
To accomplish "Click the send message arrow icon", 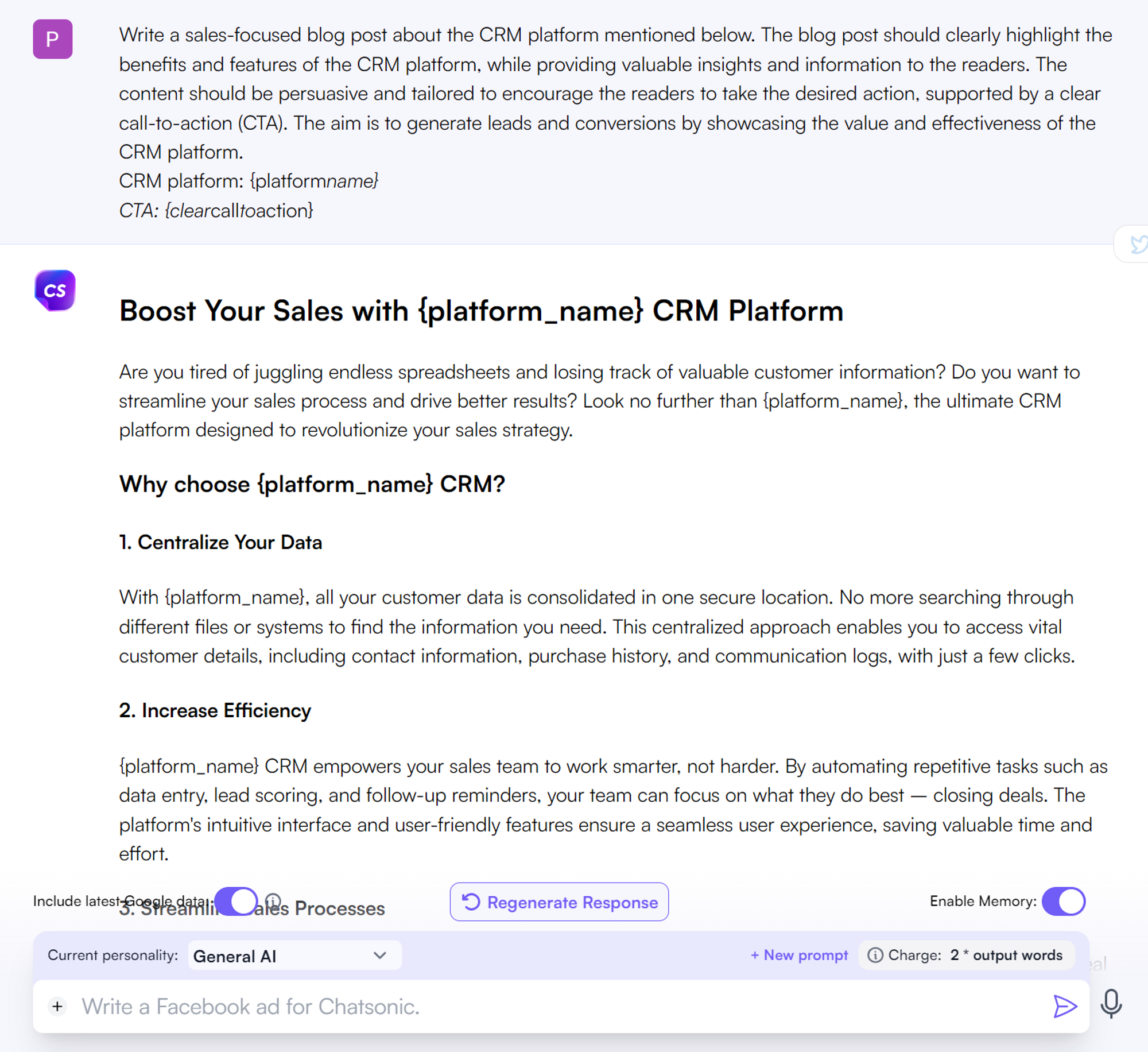I will pos(1064,1006).
